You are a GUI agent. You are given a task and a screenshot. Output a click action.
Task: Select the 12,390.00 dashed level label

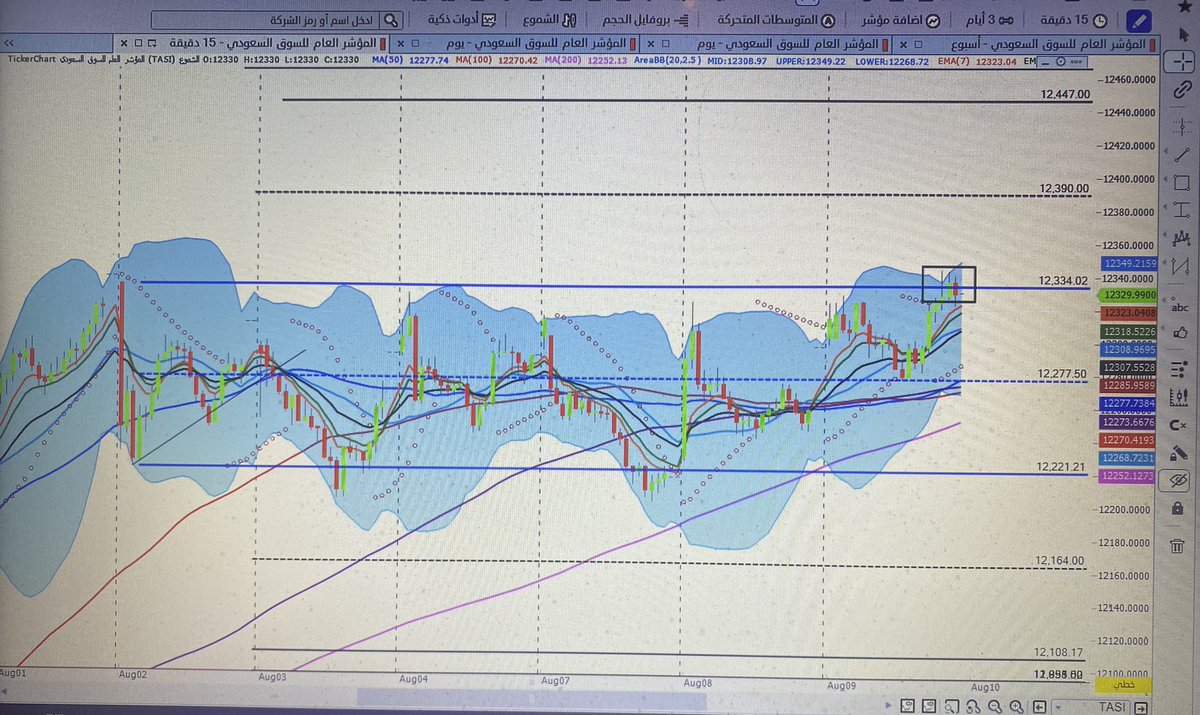point(1064,187)
